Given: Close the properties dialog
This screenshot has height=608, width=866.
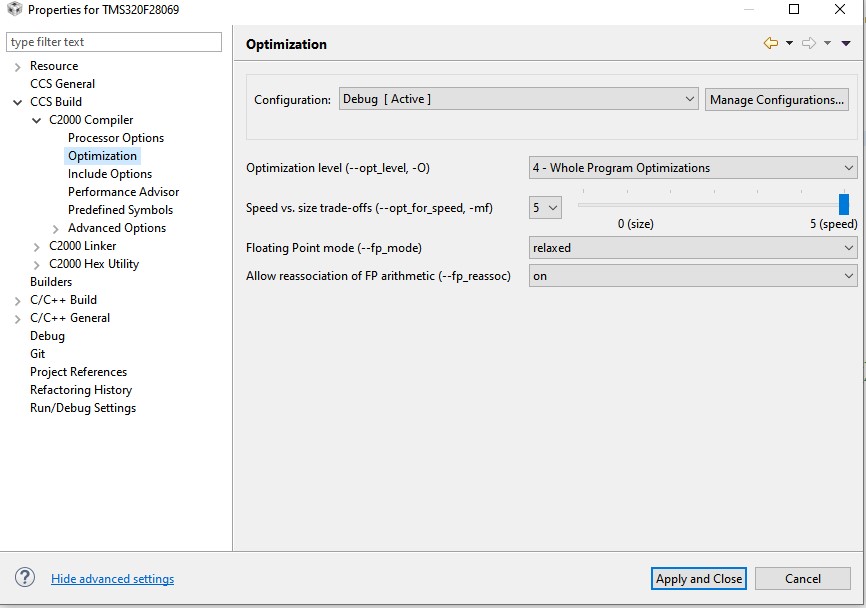Looking at the screenshot, I should pos(839,9).
